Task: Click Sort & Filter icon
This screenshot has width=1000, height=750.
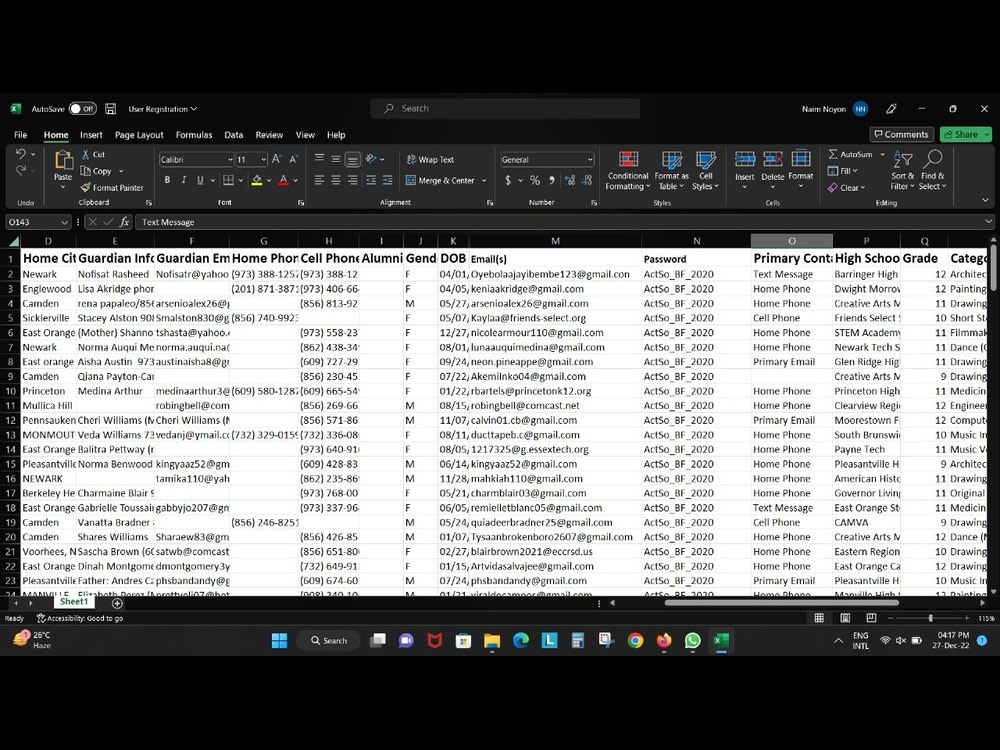Action: point(902,159)
